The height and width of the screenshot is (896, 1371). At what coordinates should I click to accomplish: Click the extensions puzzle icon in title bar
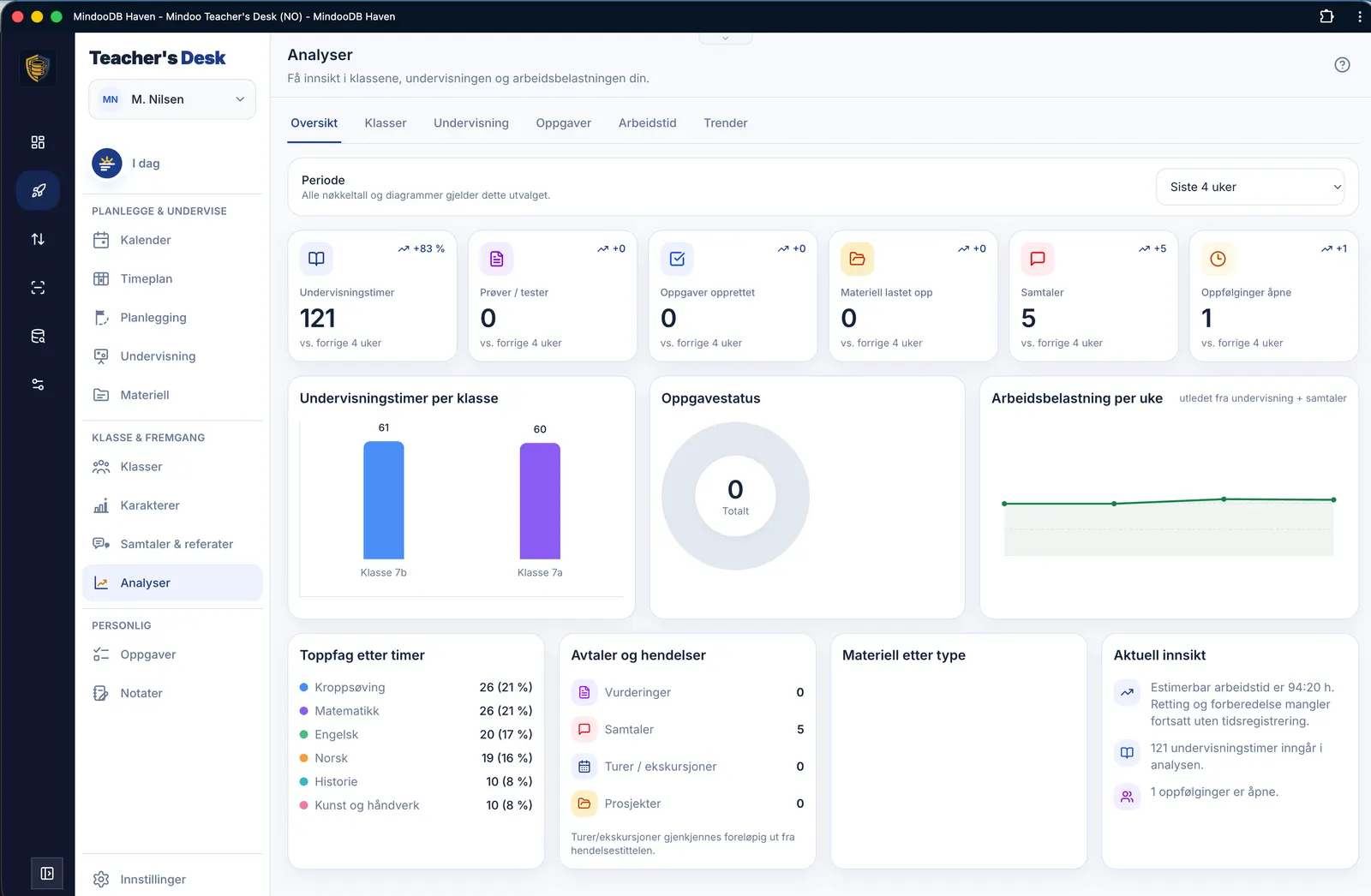coord(1326,16)
